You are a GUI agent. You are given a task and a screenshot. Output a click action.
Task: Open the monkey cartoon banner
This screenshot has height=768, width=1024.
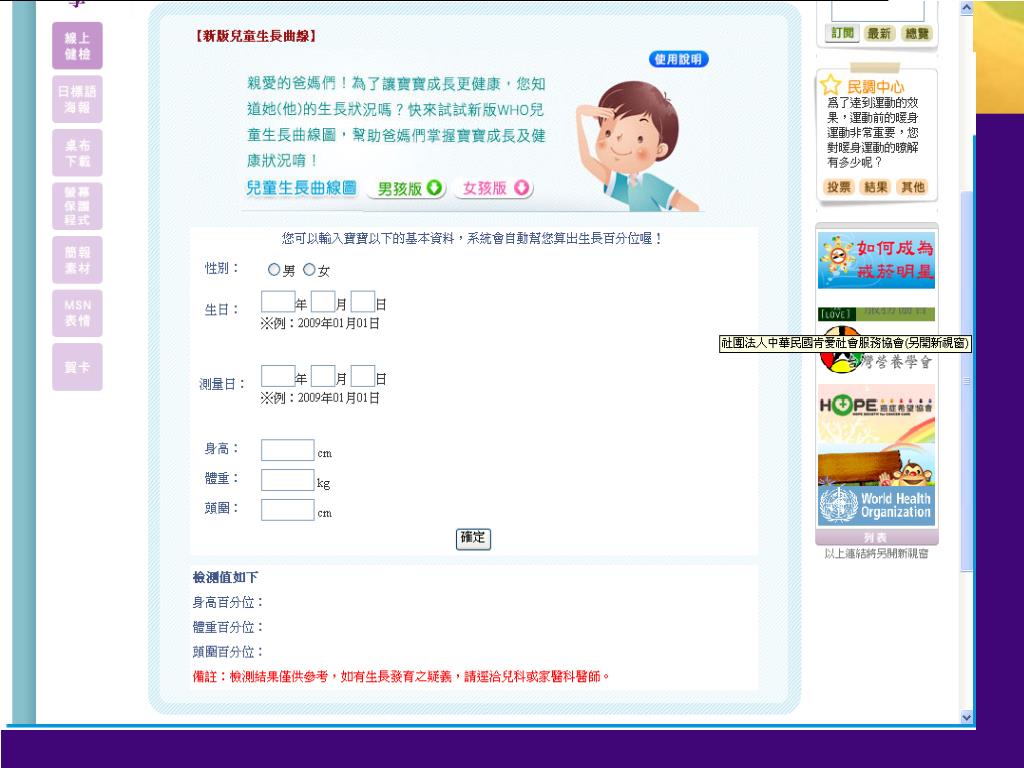pos(876,464)
